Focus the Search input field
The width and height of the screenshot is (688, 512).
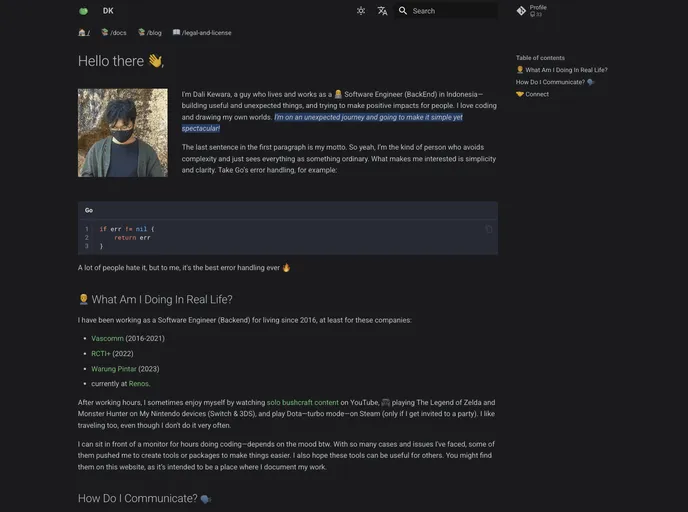452,11
